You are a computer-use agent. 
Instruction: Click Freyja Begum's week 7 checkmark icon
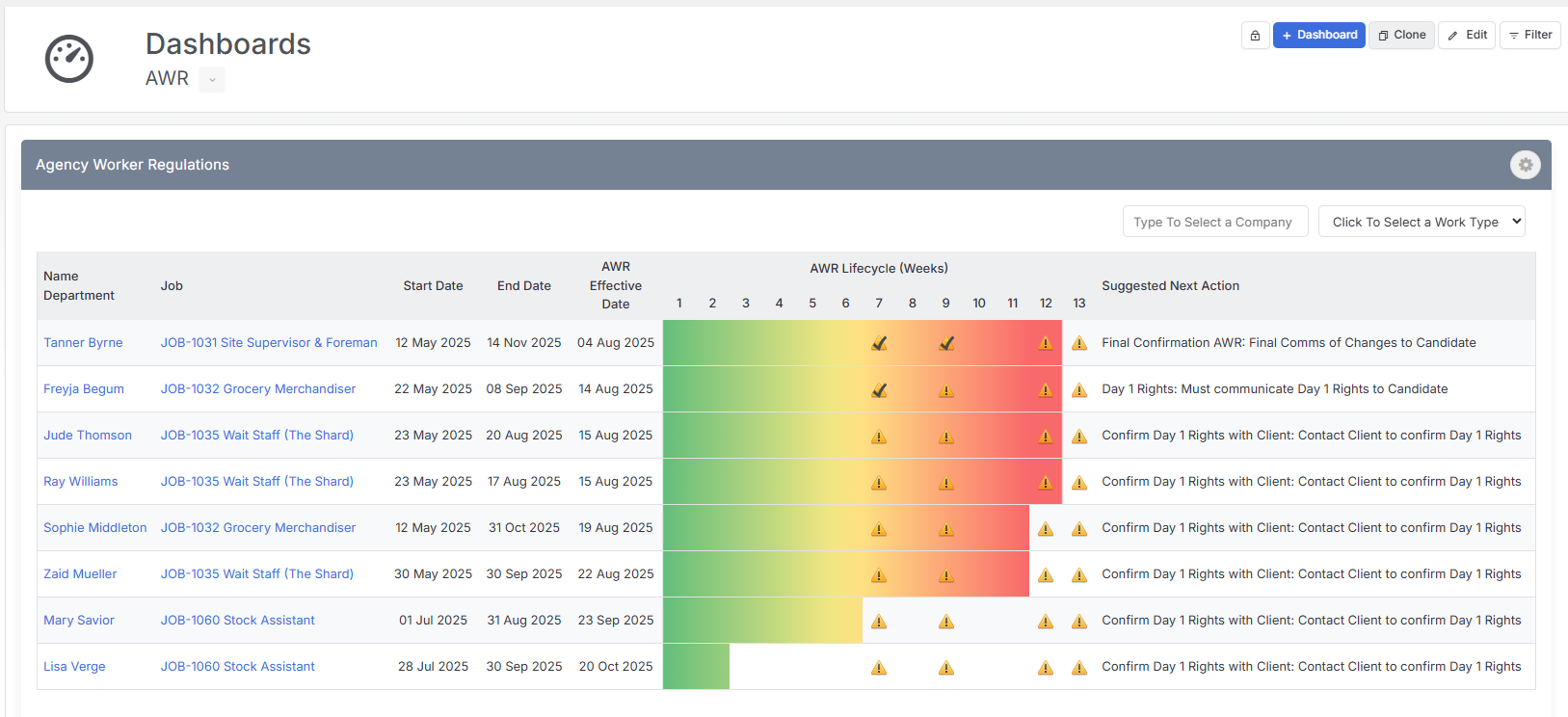(x=879, y=390)
